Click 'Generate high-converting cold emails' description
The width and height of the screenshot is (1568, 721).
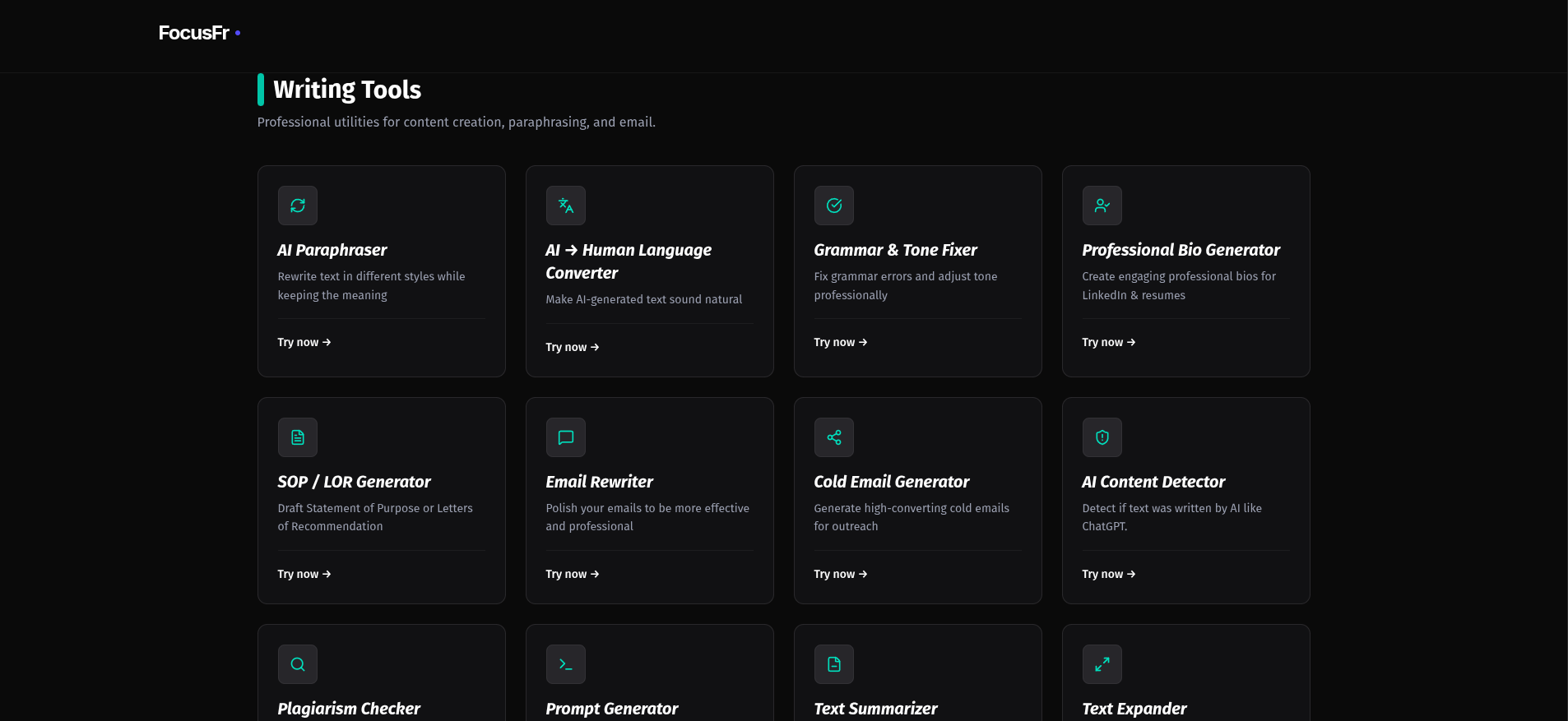(x=912, y=517)
